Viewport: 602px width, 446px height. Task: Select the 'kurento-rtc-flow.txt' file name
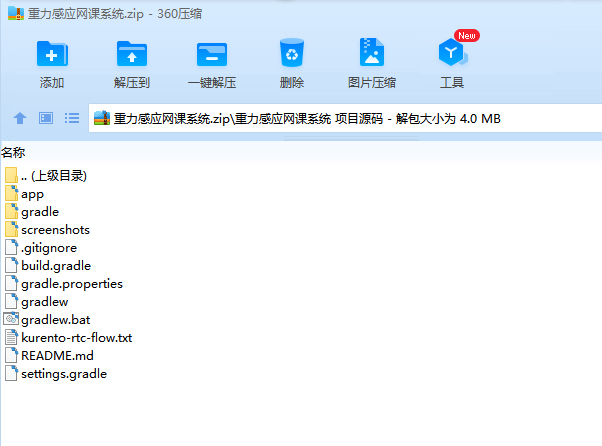coord(76,337)
